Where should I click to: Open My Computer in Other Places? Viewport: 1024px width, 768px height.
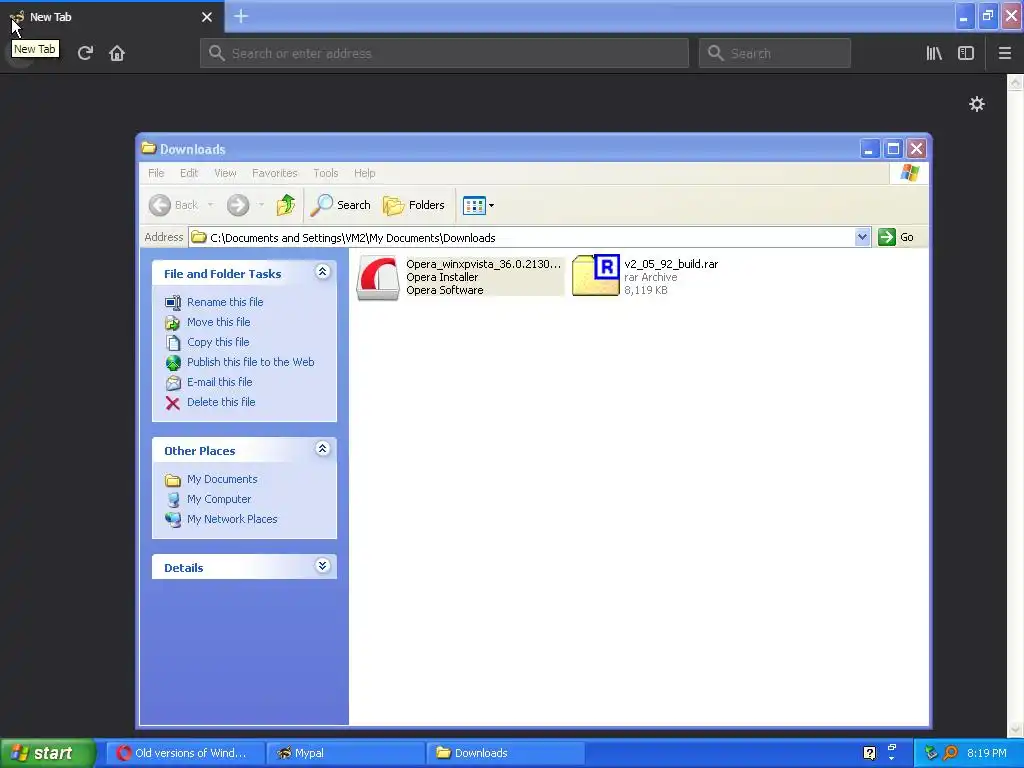[219, 499]
